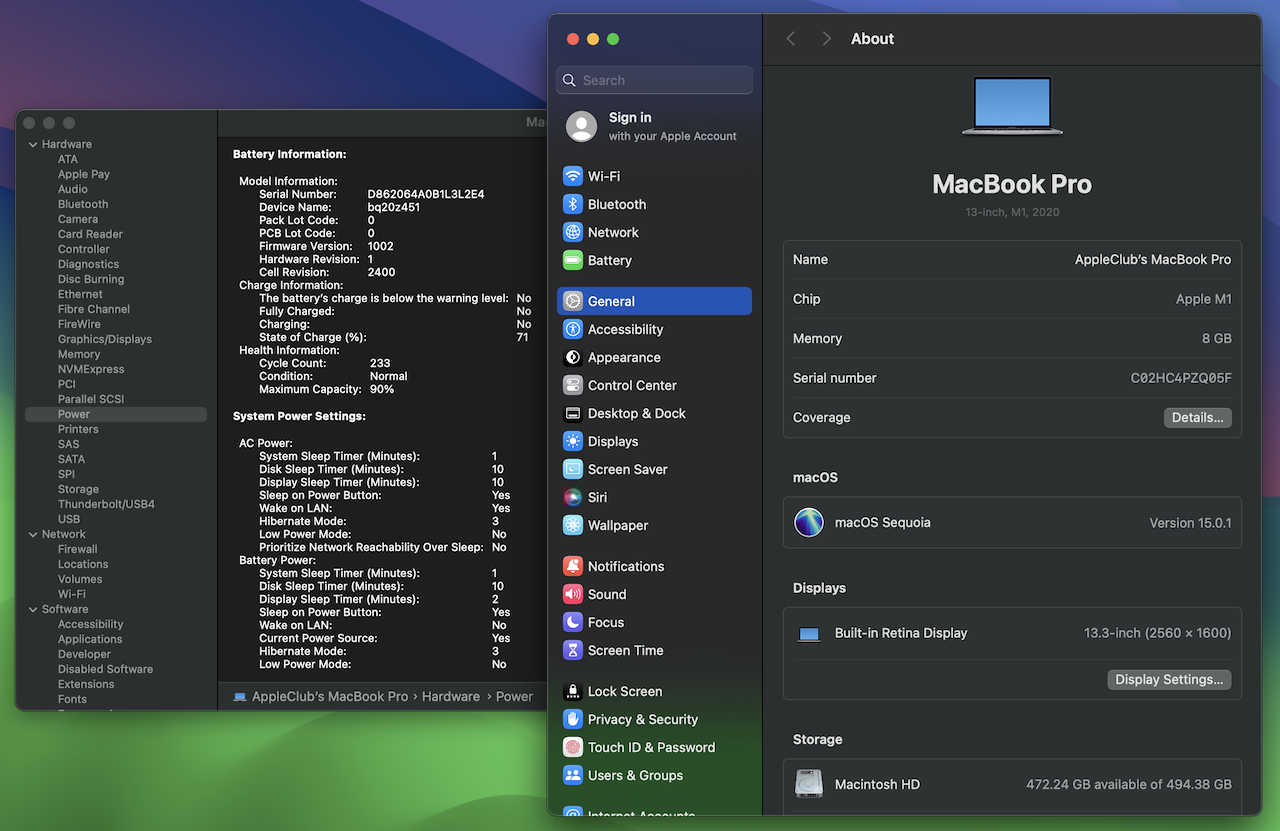Click Hardware in the path bar
The image size is (1280, 831).
tap(451, 696)
